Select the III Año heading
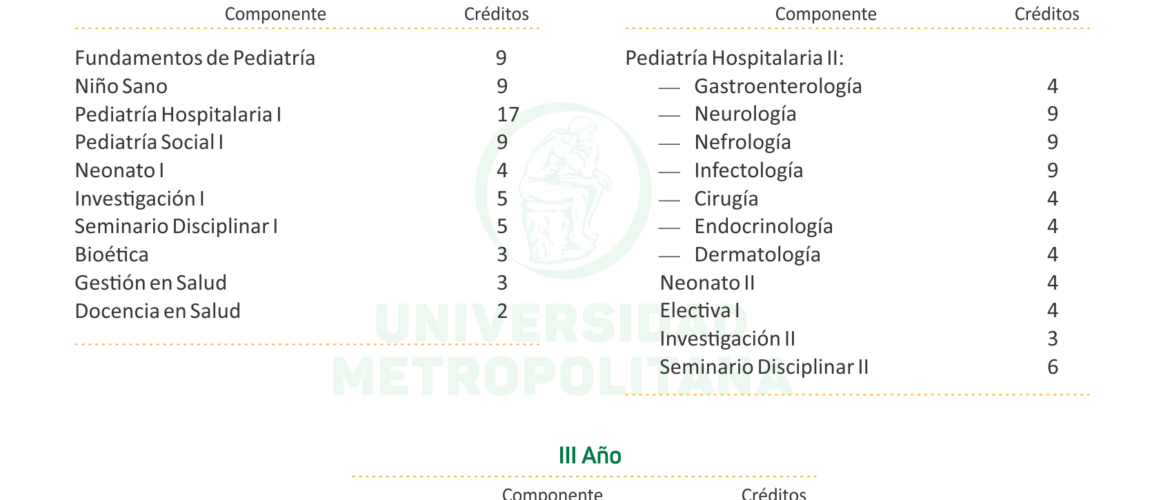Viewport: 1170px width, 500px height. [x=589, y=456]
